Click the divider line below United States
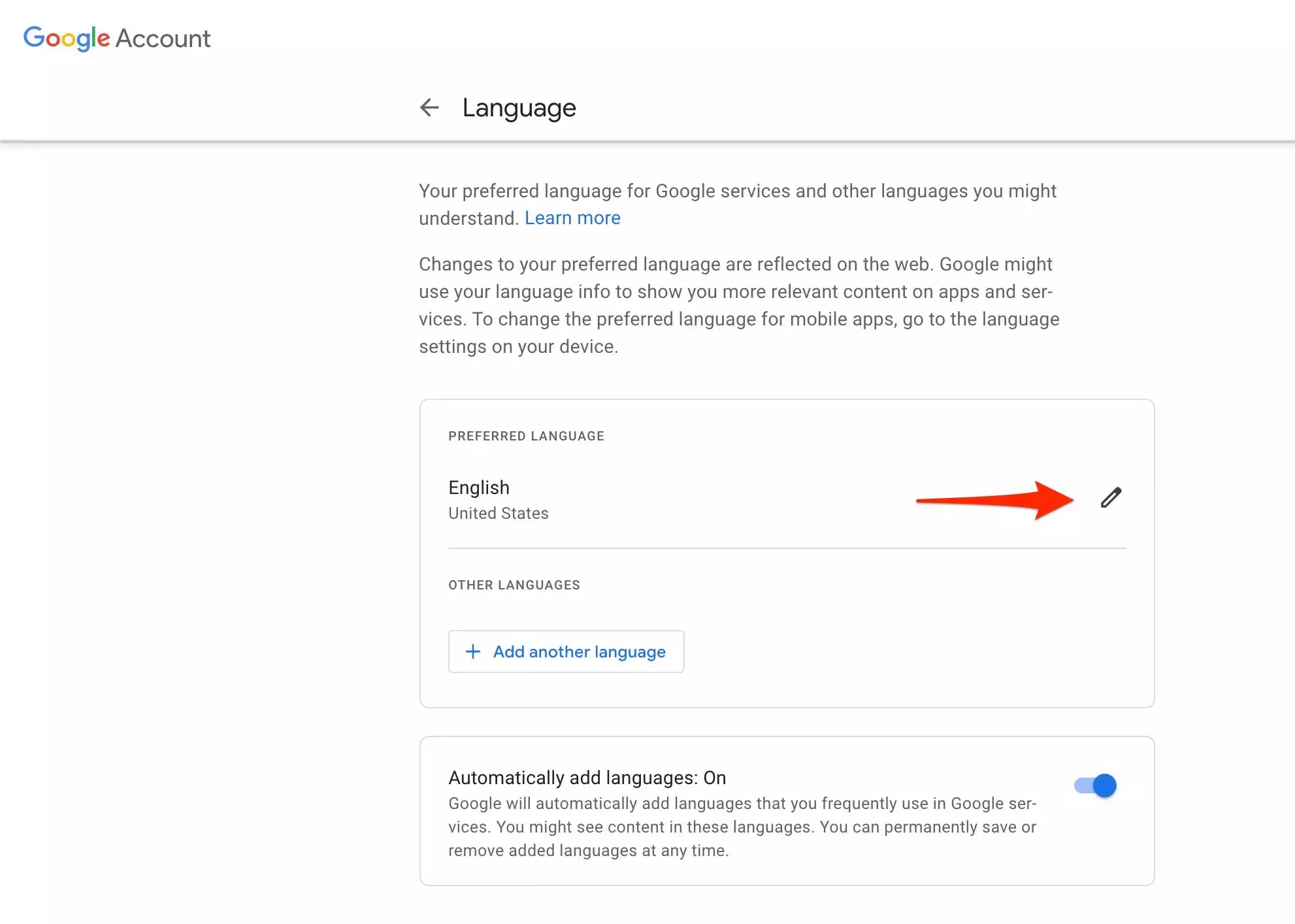1295x924 pixels. (x=787, y=548)
